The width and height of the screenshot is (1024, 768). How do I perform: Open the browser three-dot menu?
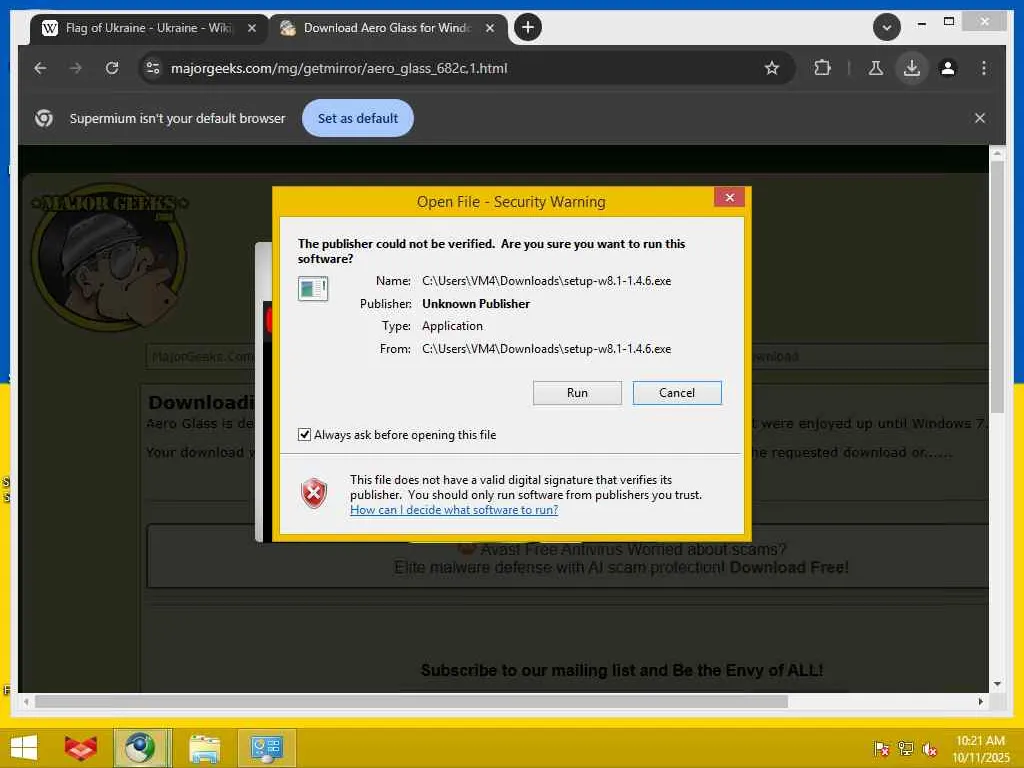[984, 68]
